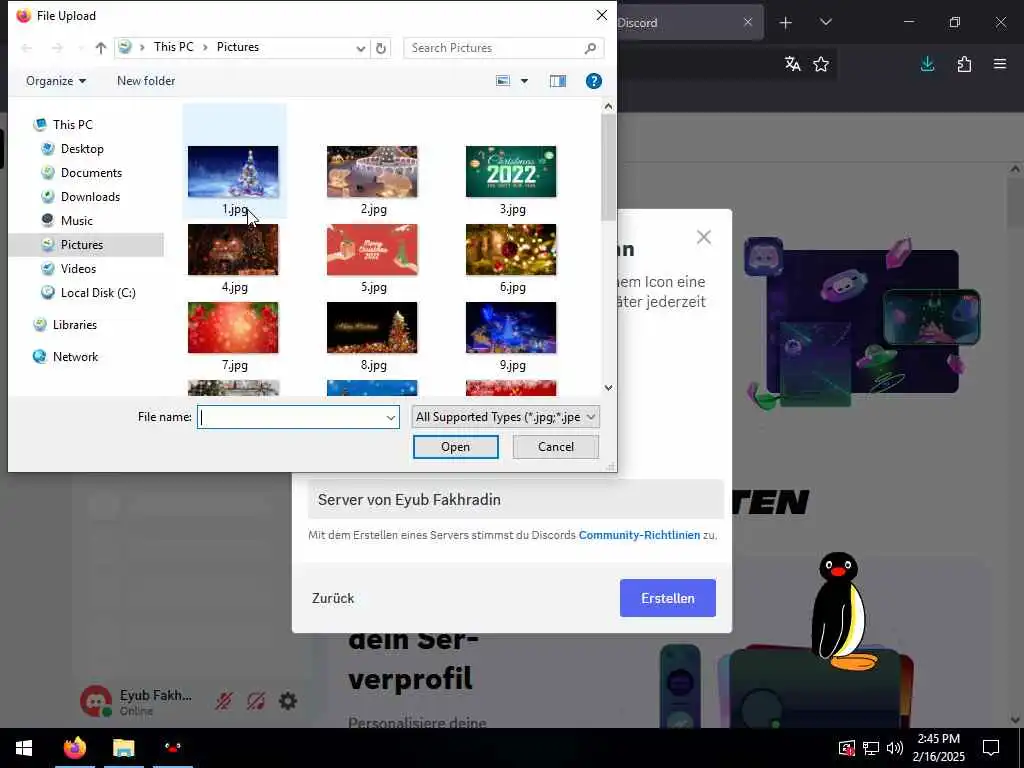The image size is (1024, 768).
Task: Select the 5.jpg thumbnail
Action: [372, 249]
